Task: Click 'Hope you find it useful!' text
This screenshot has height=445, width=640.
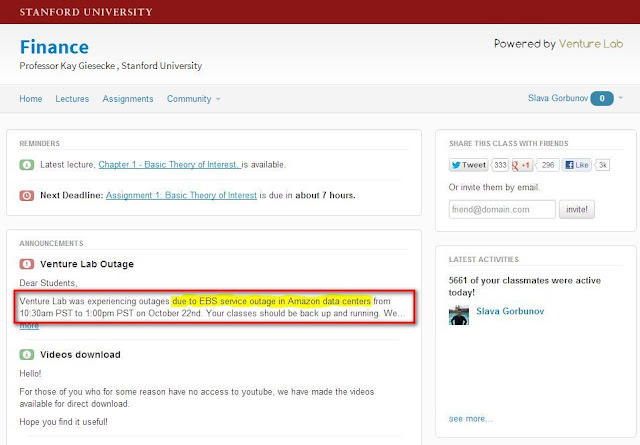Action: coord(64,422)
